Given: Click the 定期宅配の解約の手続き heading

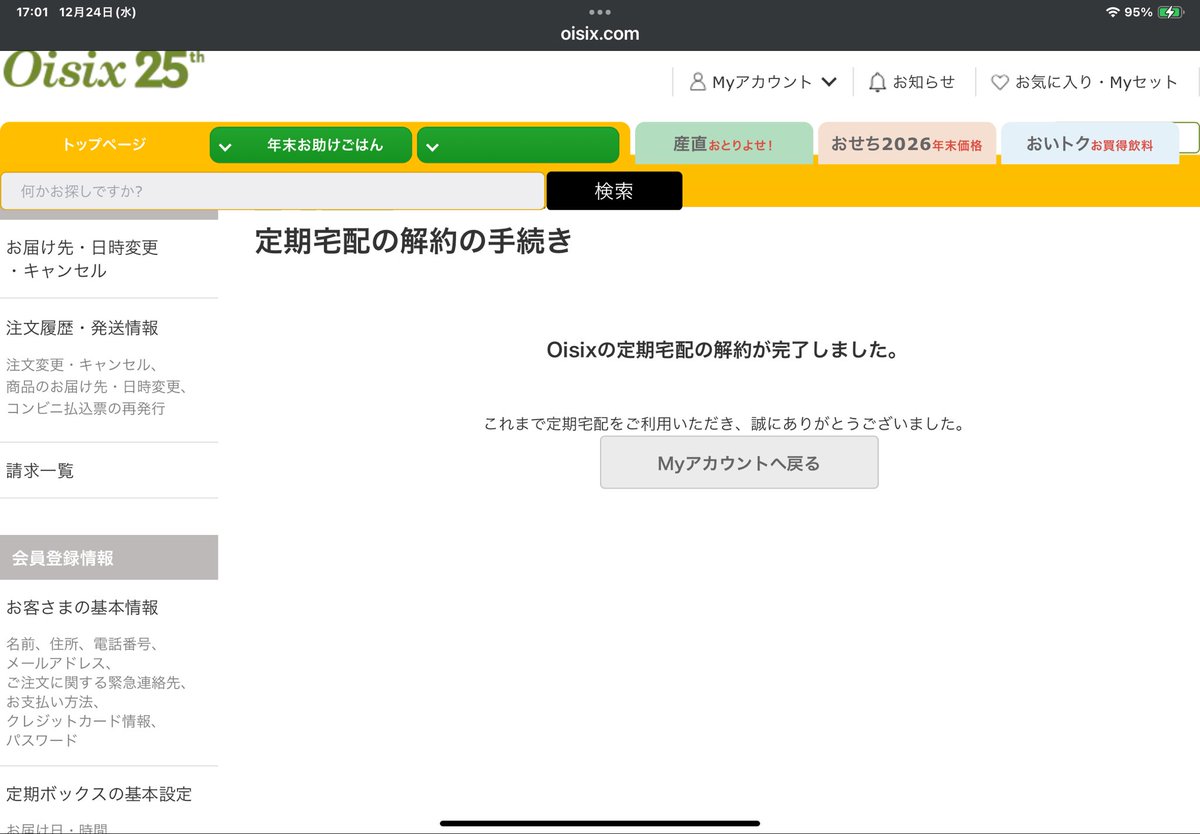Looking at the screenshot, I should coord(414,241).
